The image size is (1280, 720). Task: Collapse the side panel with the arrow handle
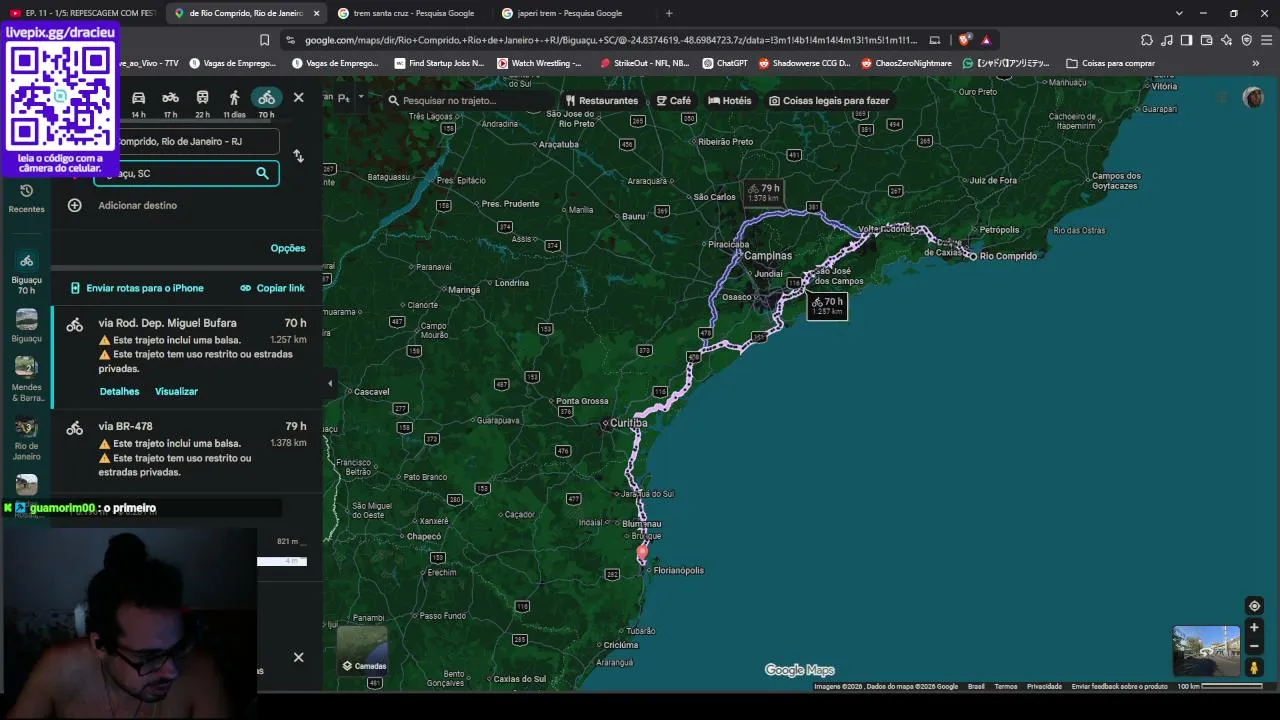(x=330, y=383)
